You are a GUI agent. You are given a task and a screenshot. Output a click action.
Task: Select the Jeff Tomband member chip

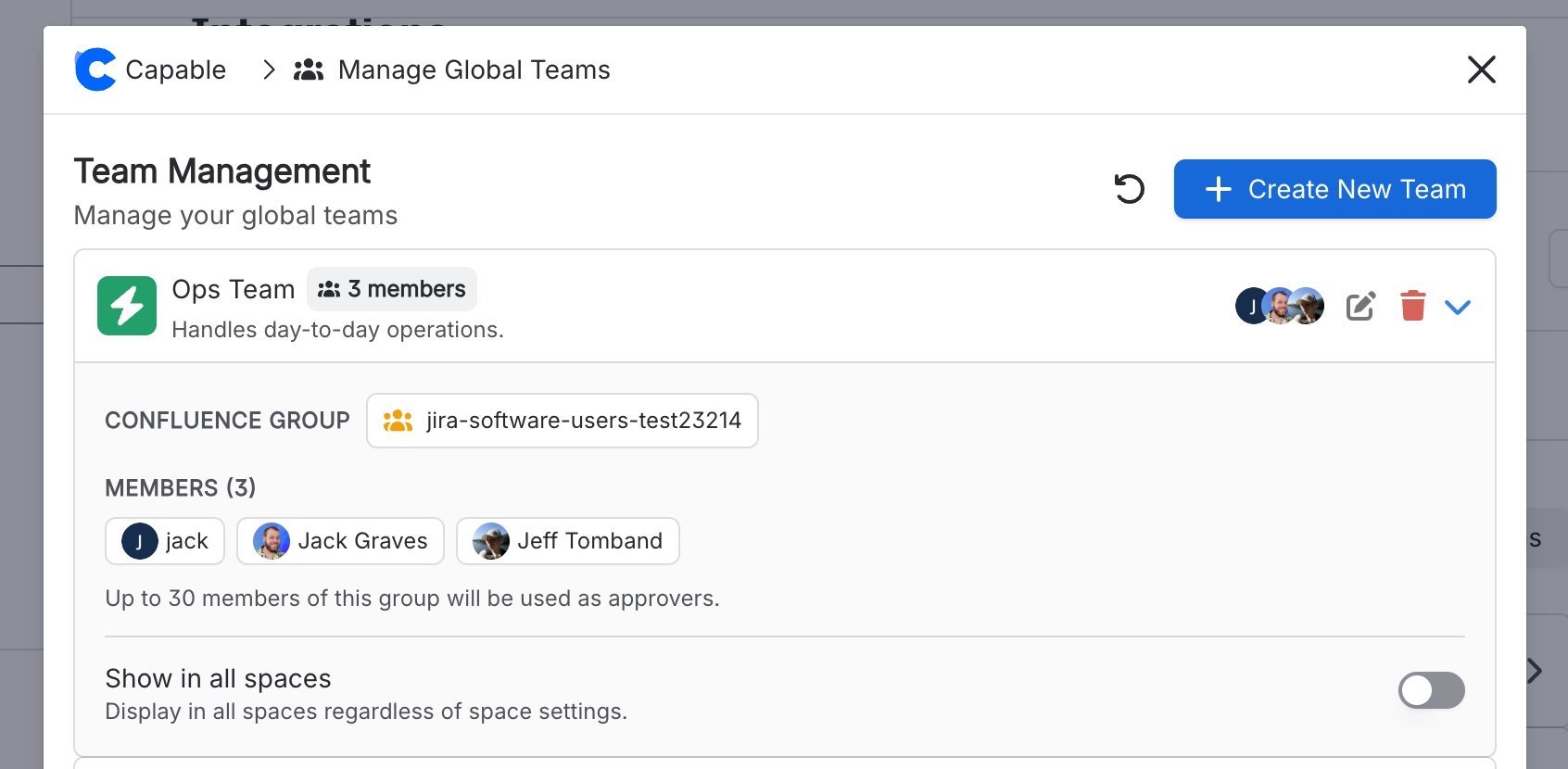[568, 541]
